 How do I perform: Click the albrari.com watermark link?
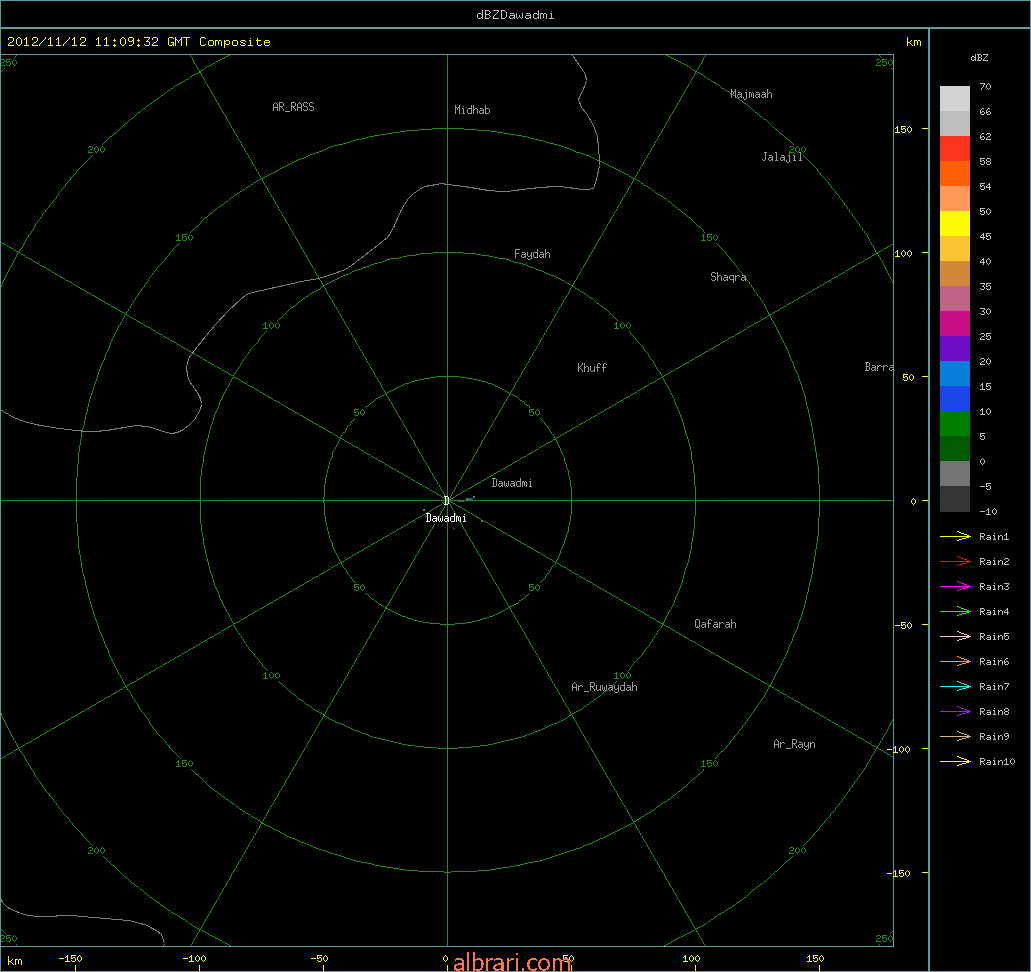pos(512,962)
